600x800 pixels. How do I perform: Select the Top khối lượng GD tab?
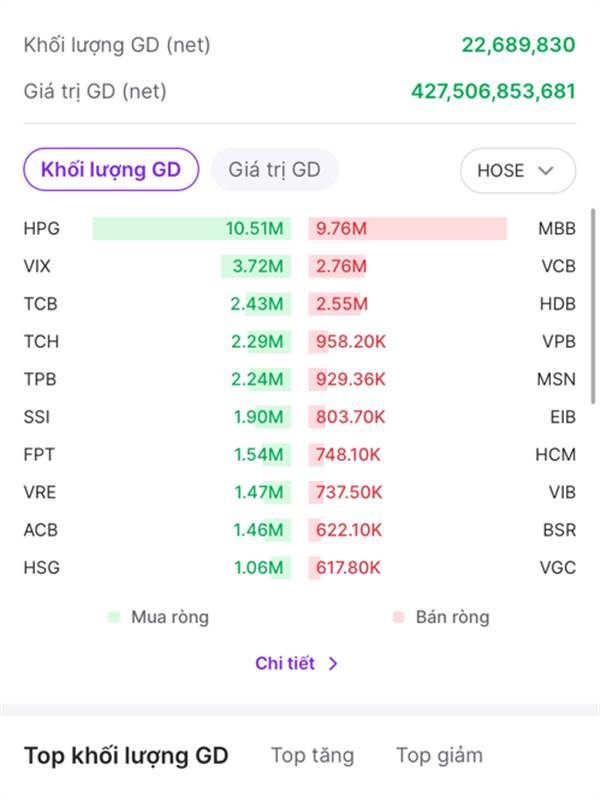tap(126, 755)
